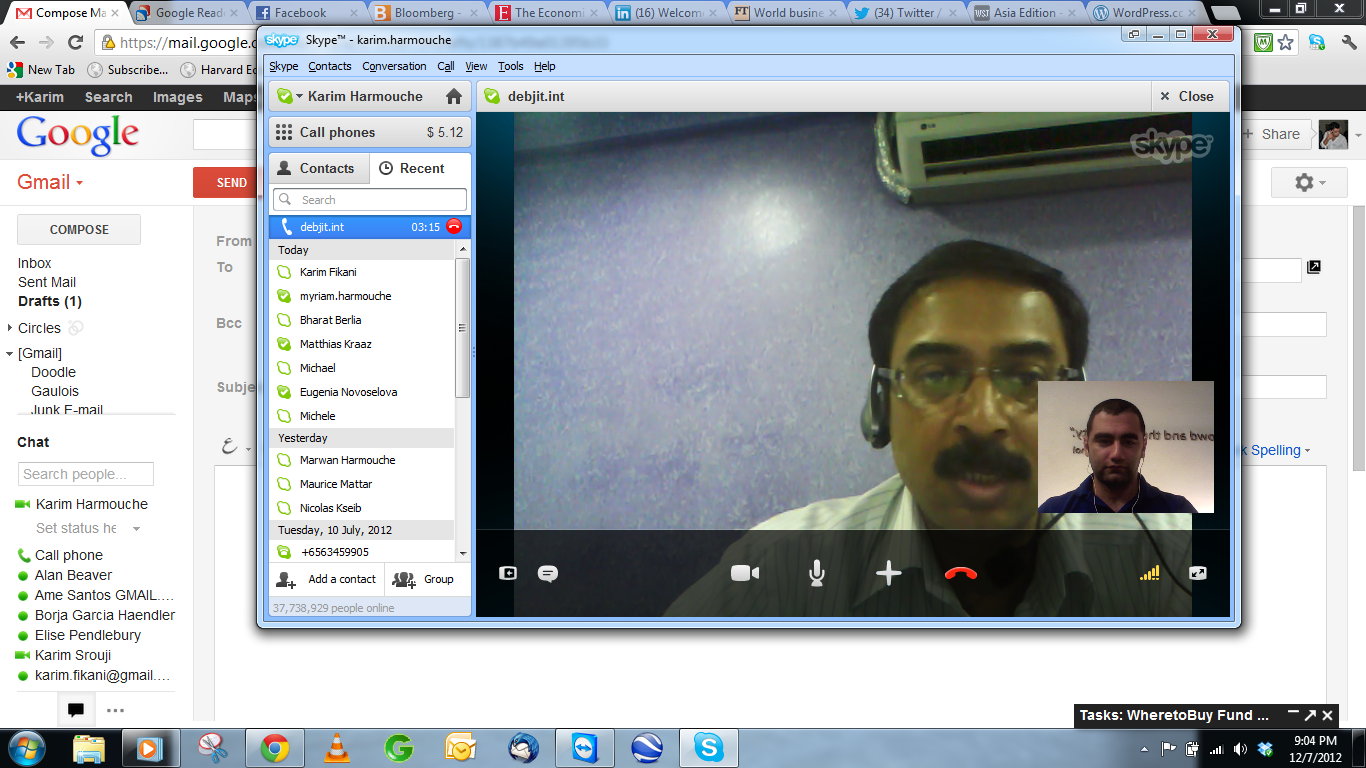The image size is (1366, 768).
Task: Reload the Chrome page
Action: 75,43
